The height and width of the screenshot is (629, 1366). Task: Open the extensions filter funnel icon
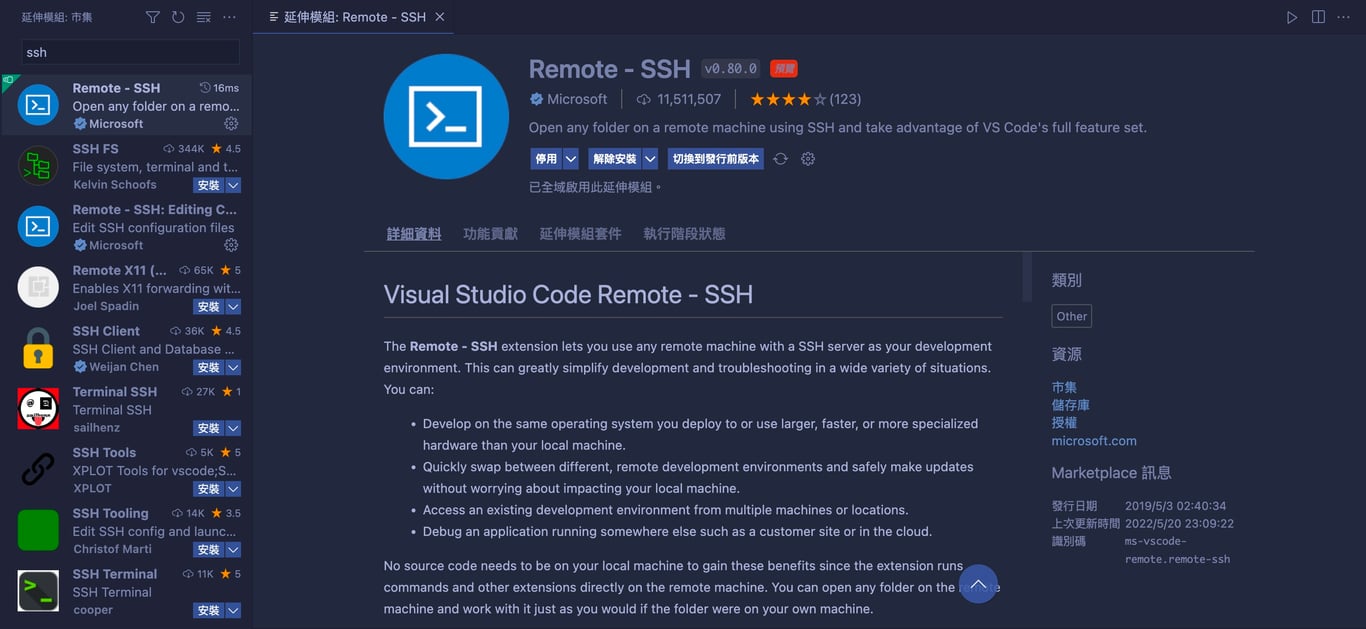[152, 16]
